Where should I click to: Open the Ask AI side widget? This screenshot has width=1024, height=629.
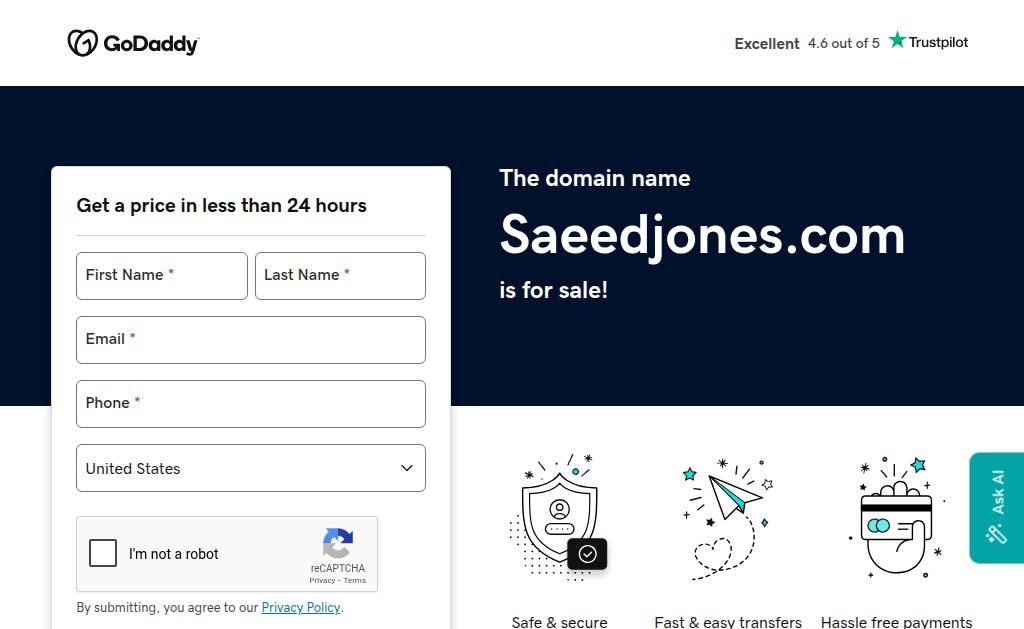[x=996, y=507]
